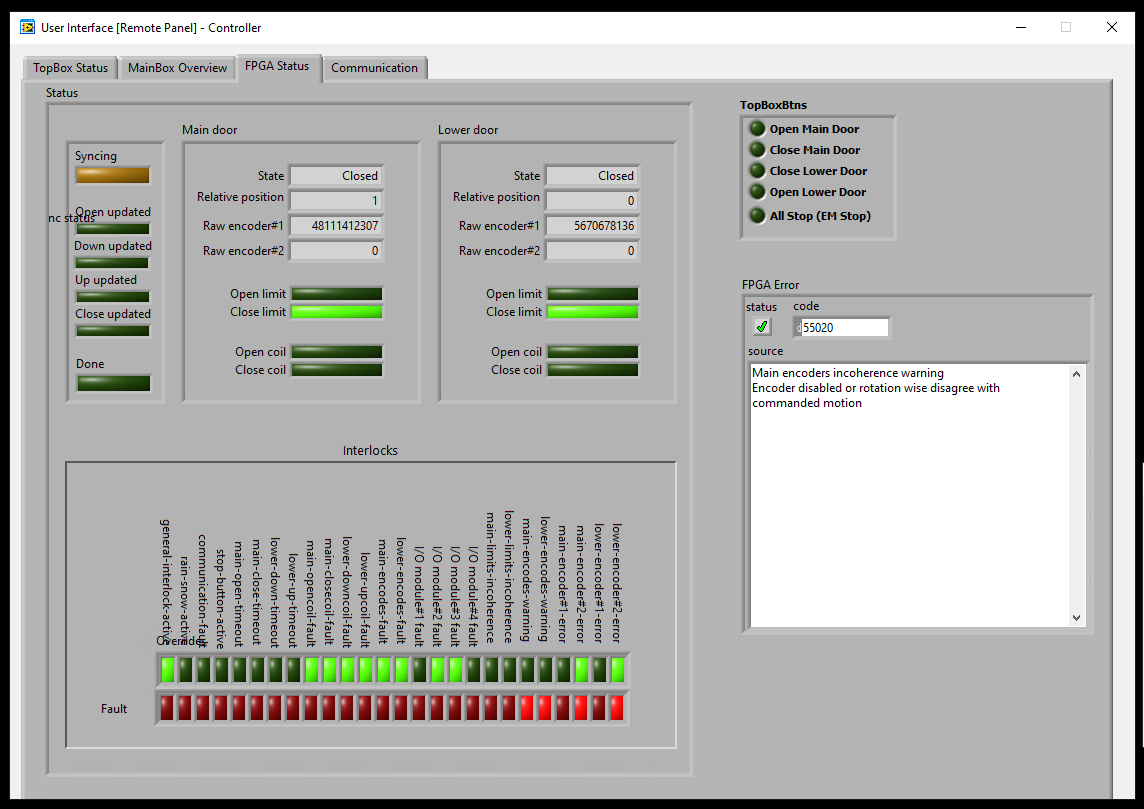Click the FPGA Error code field
Image resolution: width=1144 pixels, height=809 pixels.
tap(842, 328)
